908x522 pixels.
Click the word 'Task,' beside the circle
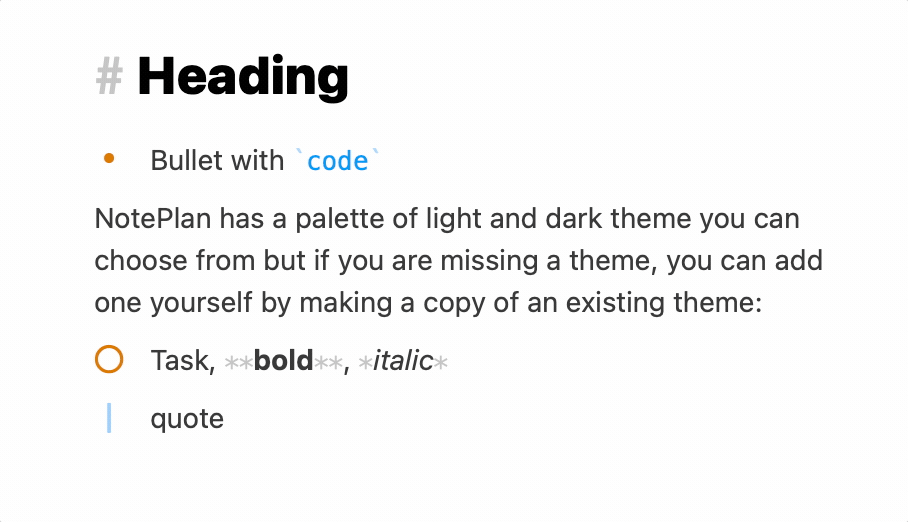[x=183, y=361]
